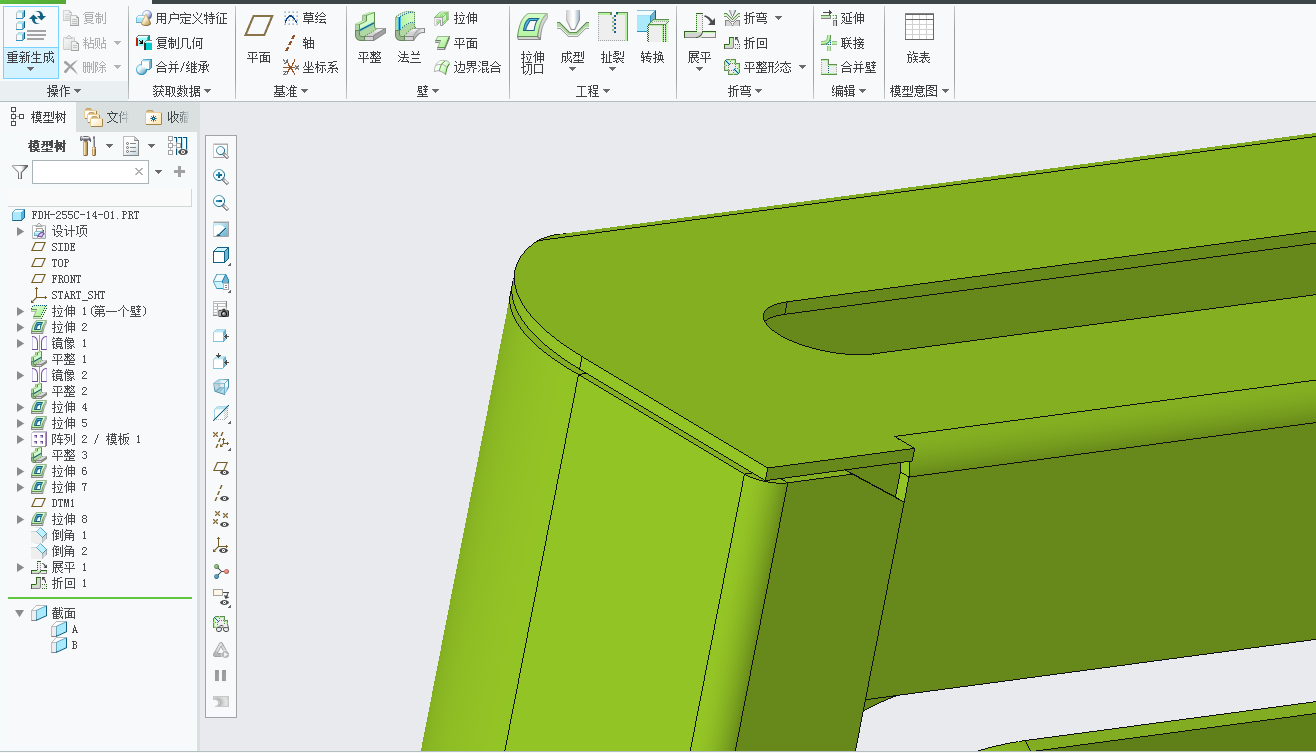Expand the 设计项 tree node
The width and height of the screenshot is (1316, 753).
(x=20, y=231)
